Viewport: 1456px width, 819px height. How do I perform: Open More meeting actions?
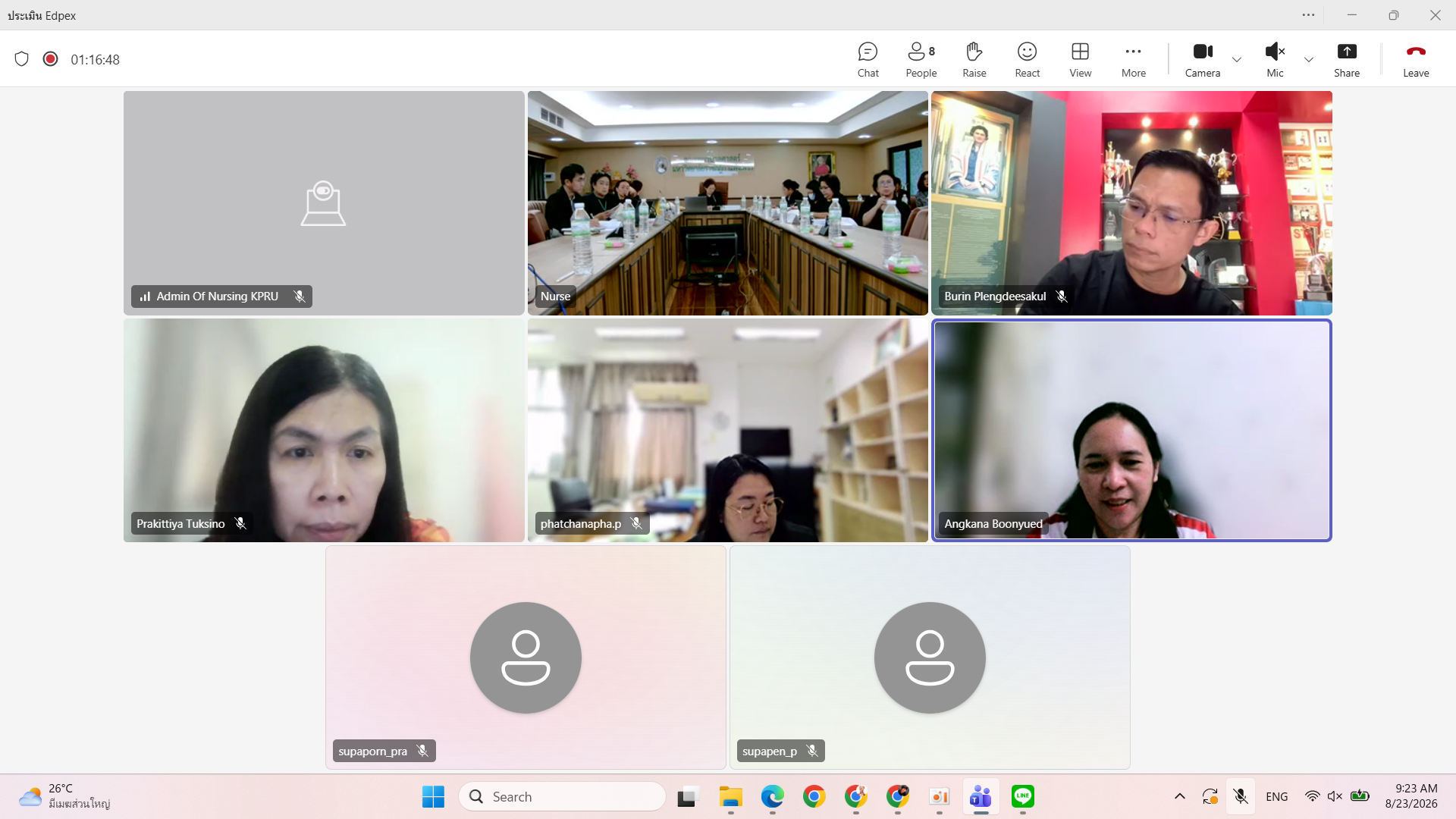tap(1133, 60)
